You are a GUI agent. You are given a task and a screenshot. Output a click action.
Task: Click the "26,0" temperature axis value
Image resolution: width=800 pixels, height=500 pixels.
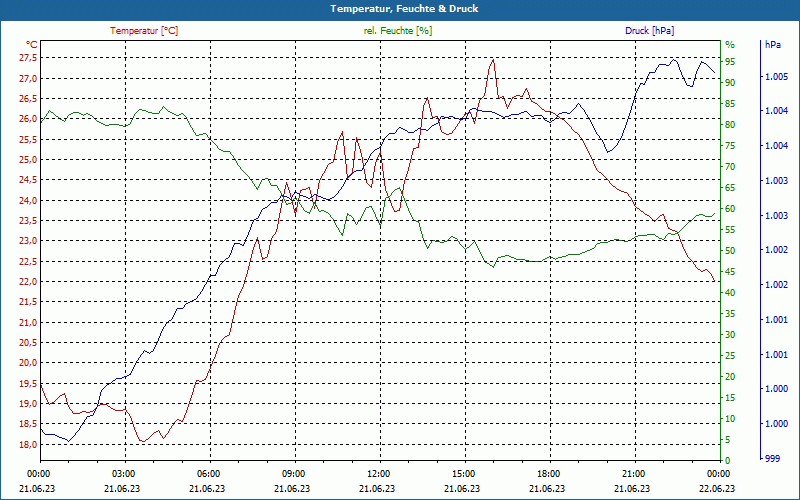click(28, 119)
